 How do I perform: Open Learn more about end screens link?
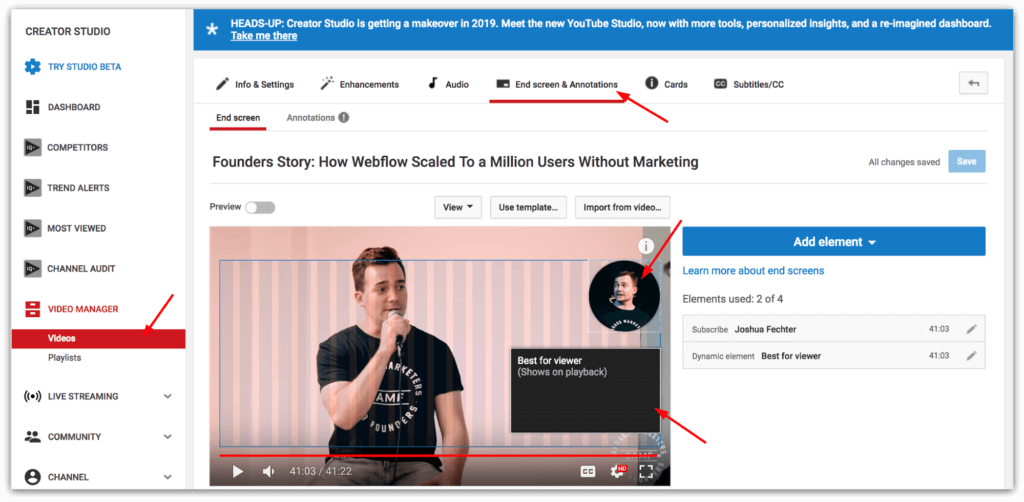[x=753, y=270]
